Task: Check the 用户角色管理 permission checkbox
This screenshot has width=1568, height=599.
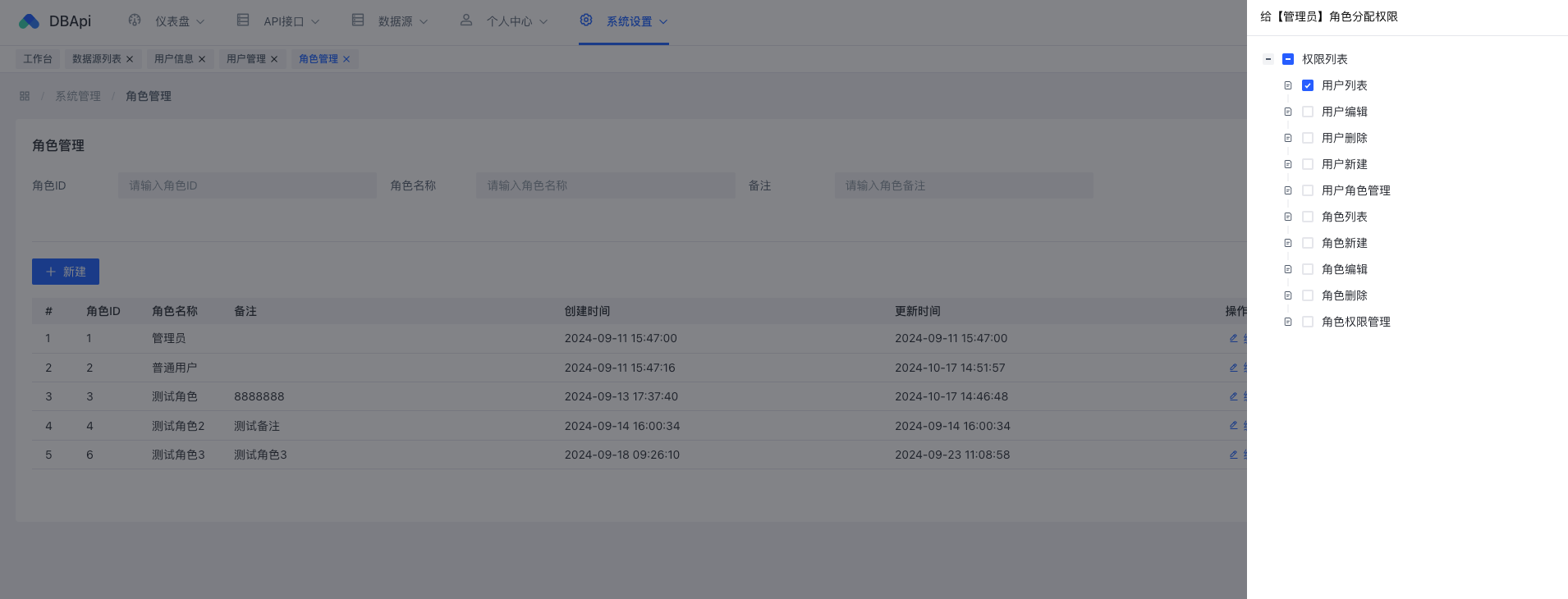Action: 1308,190
